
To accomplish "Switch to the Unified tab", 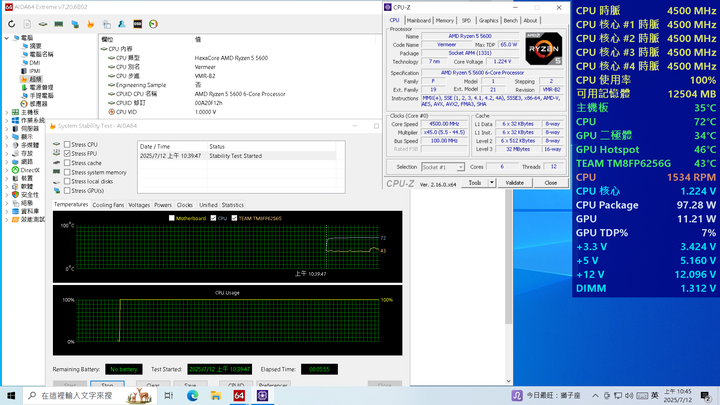I will [208, 205].
